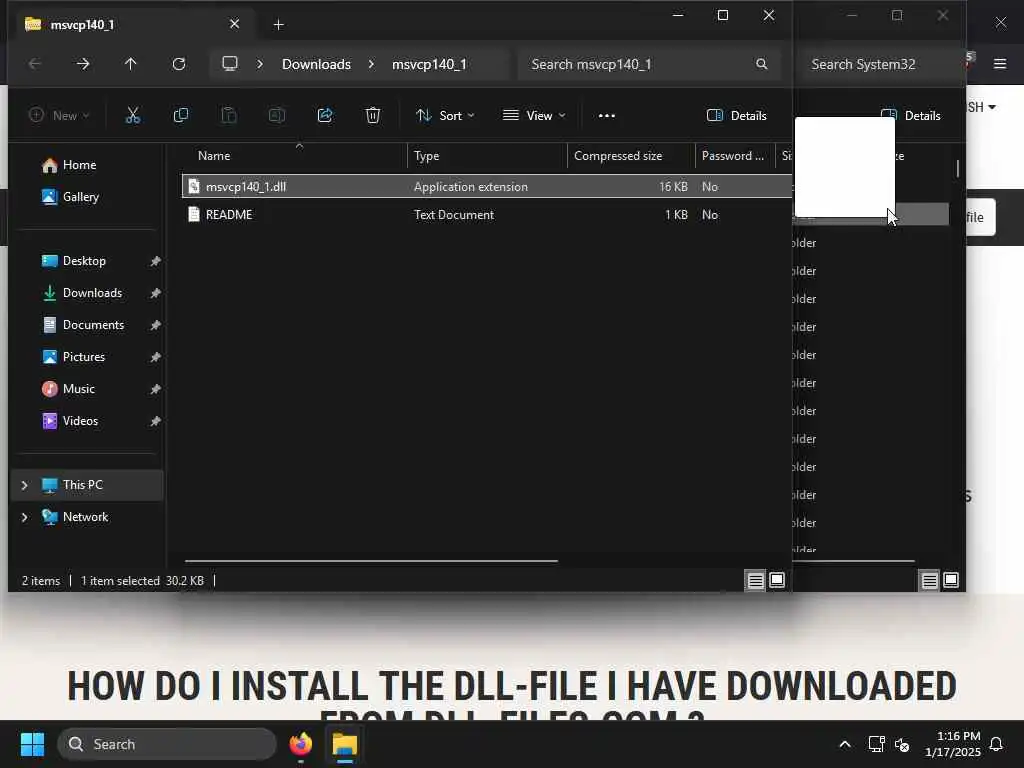
Task: Sort by Compressed size column header
Action: (x=631, y=156)
